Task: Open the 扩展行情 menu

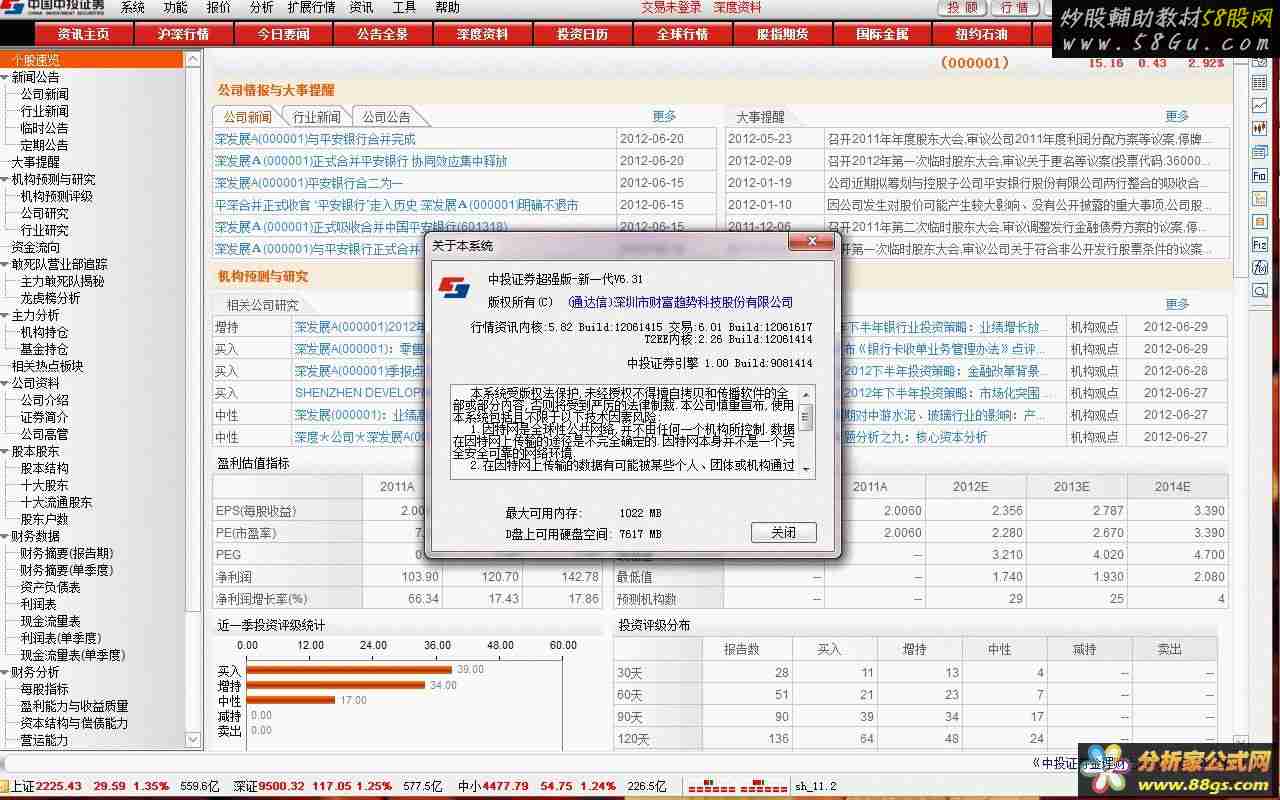Action: [311, 8]
